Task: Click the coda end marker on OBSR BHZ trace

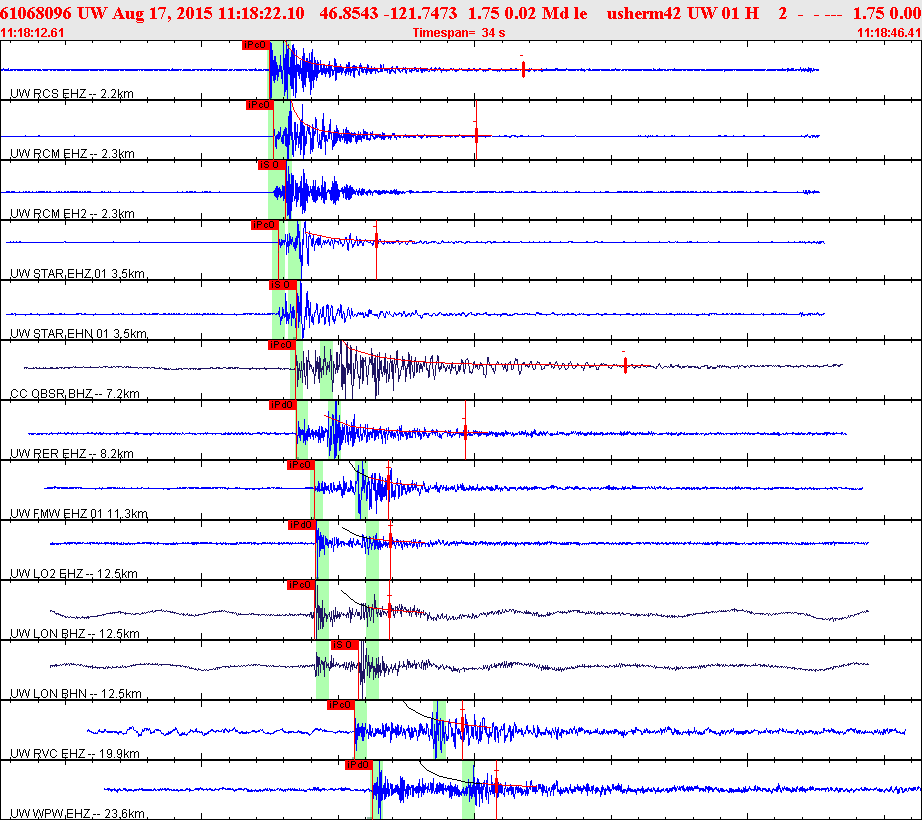Action: (625, 366)
